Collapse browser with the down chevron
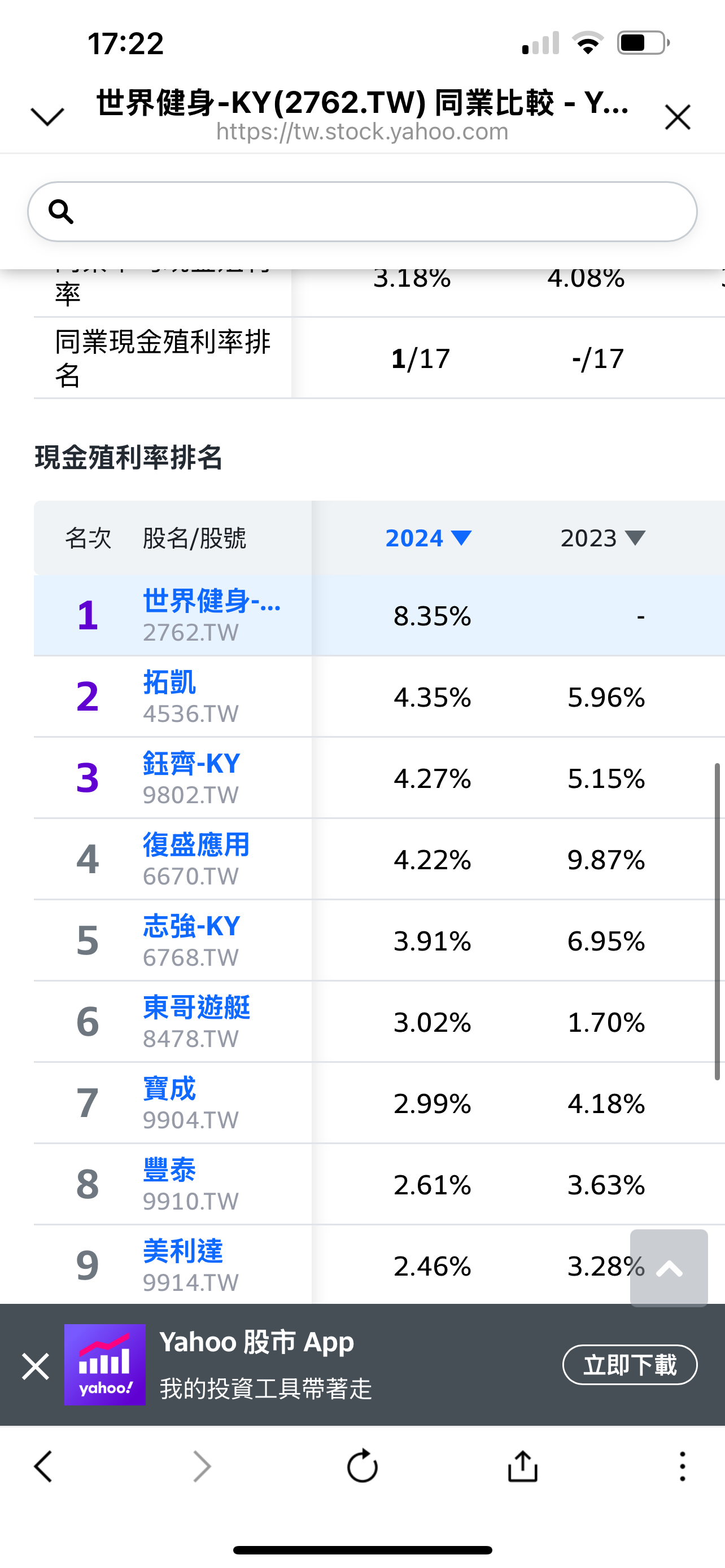725x1568 pixels. point(47,116)
